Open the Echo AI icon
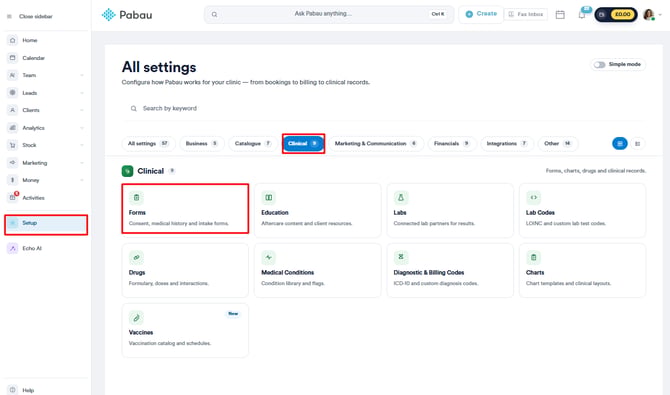The image size is (670, 395). click(12, 248)
